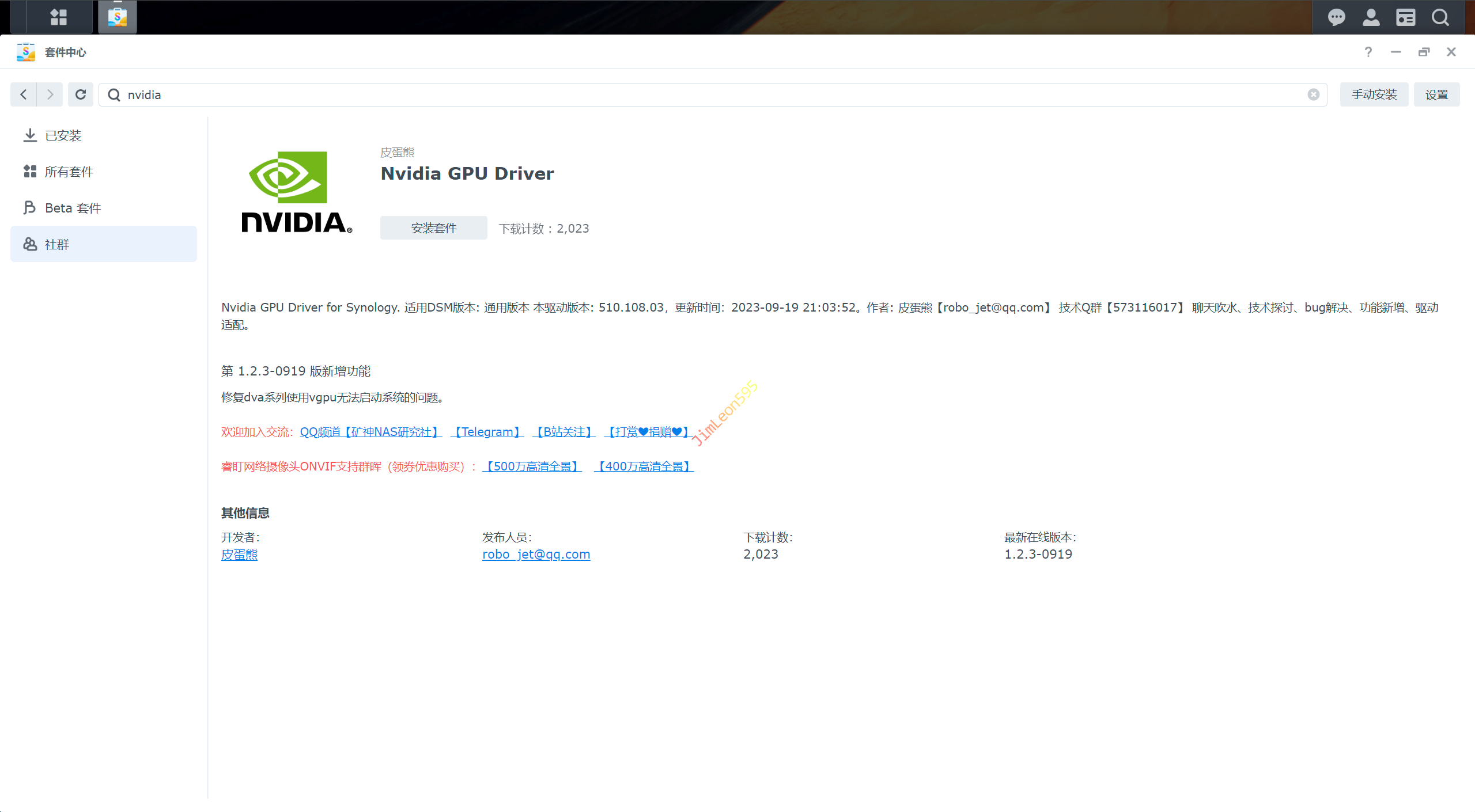
Task: Click the 安装套件 install button
Action: (x=433, y=228)
